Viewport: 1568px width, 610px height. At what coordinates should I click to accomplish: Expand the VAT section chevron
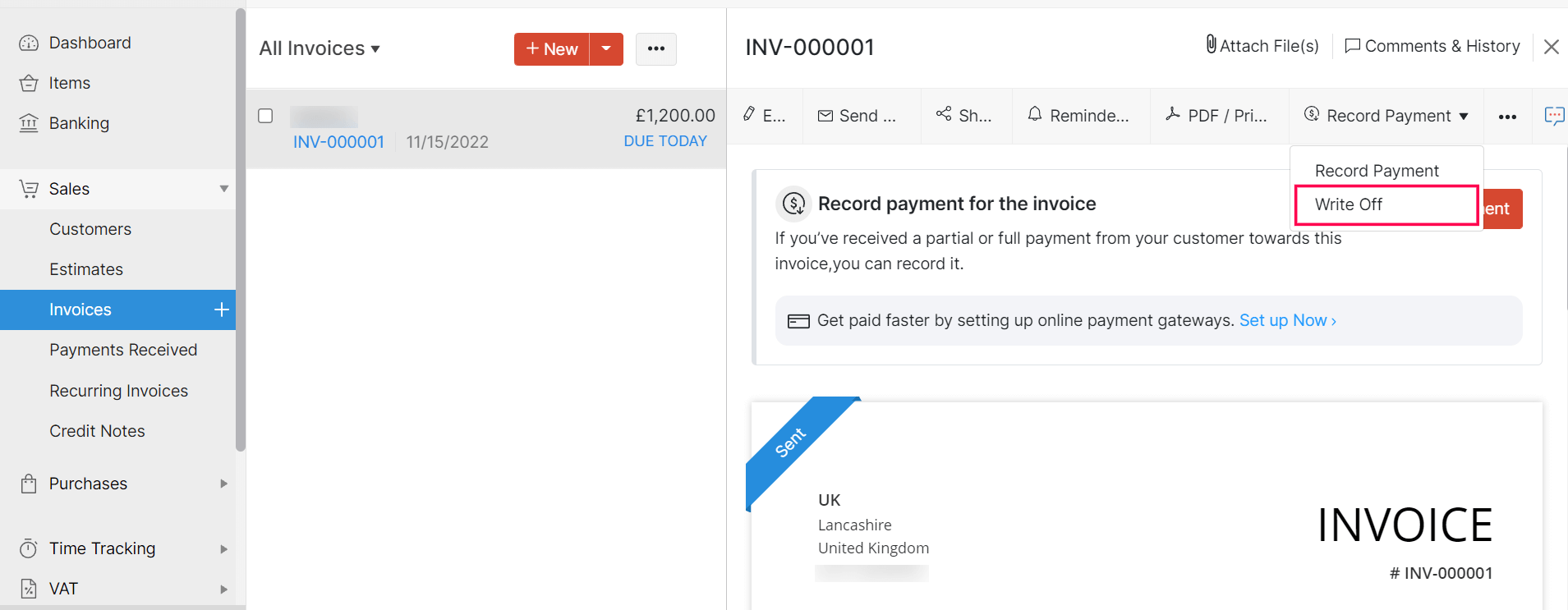(223, 589)
